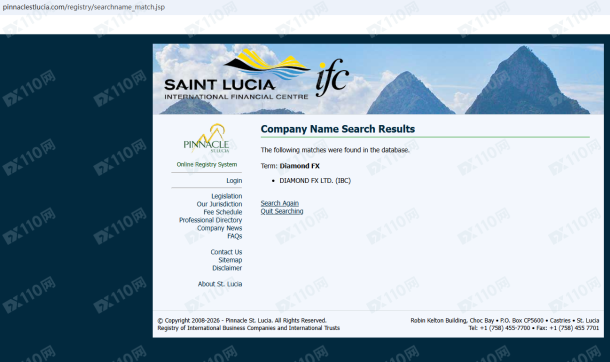The width and height of the screenshot is (610, 362).
Task: Go to Our Jurisdiction page
Action: (219, 204)
